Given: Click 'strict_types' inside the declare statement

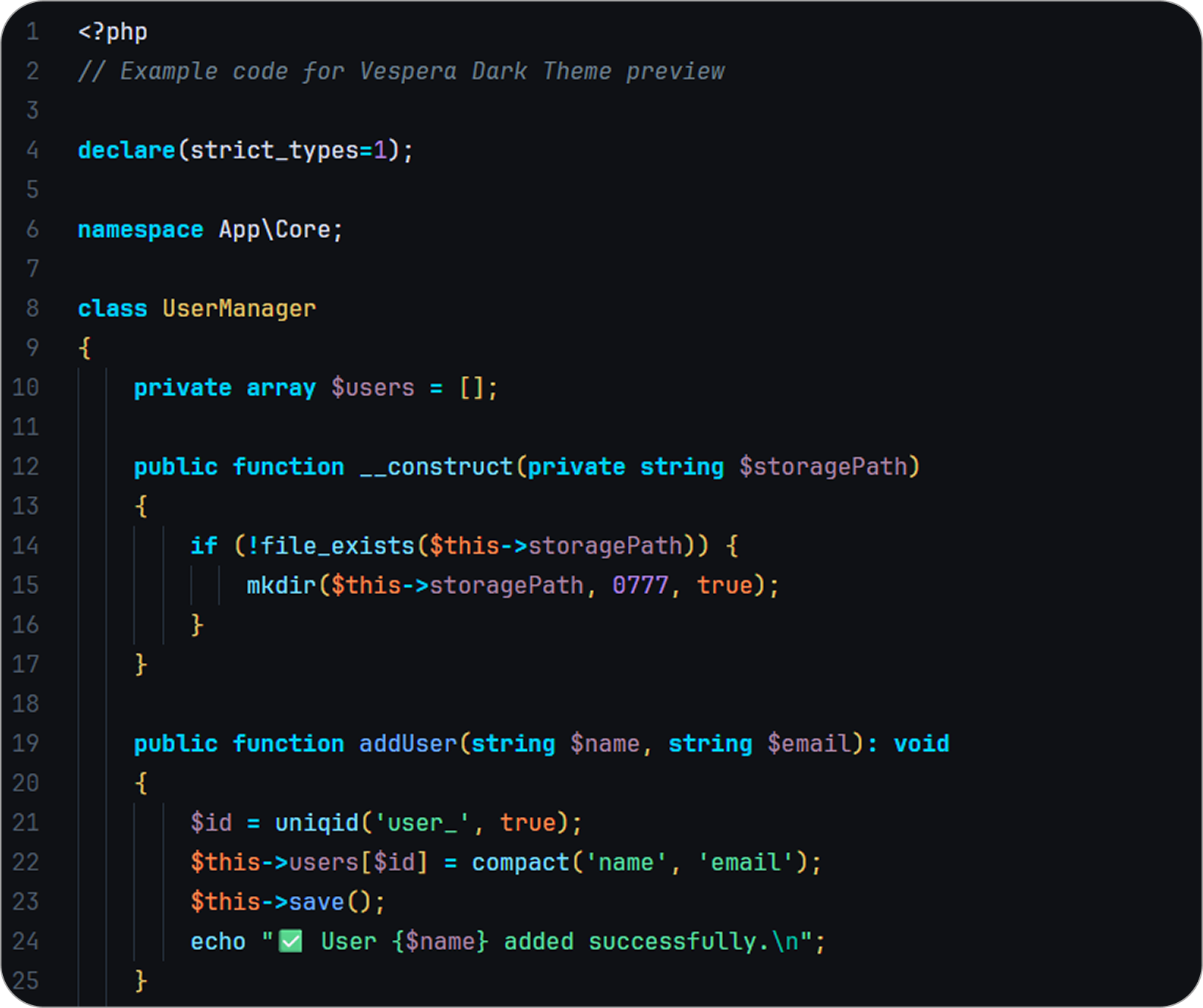Looking at the screenshot, I should coord(275,151).
